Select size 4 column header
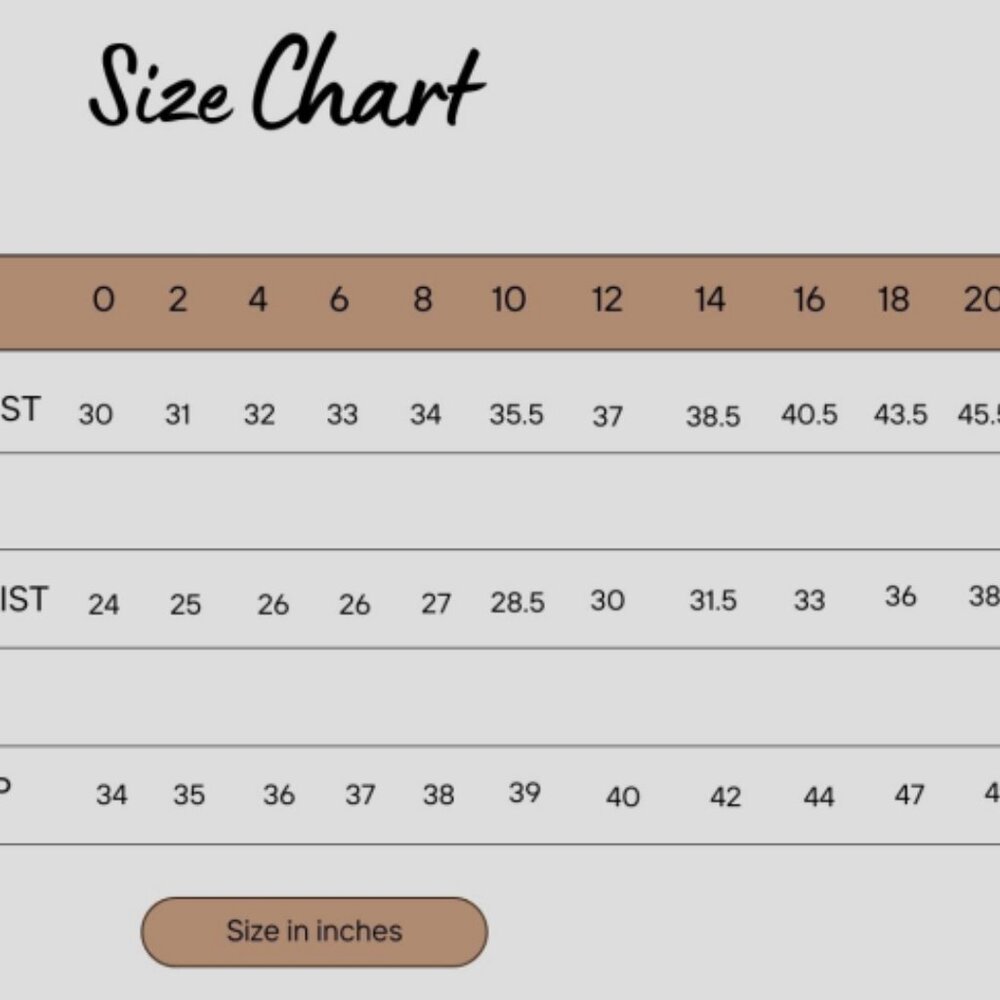This screenshot has height=1000, width=1000. point(258,299)
